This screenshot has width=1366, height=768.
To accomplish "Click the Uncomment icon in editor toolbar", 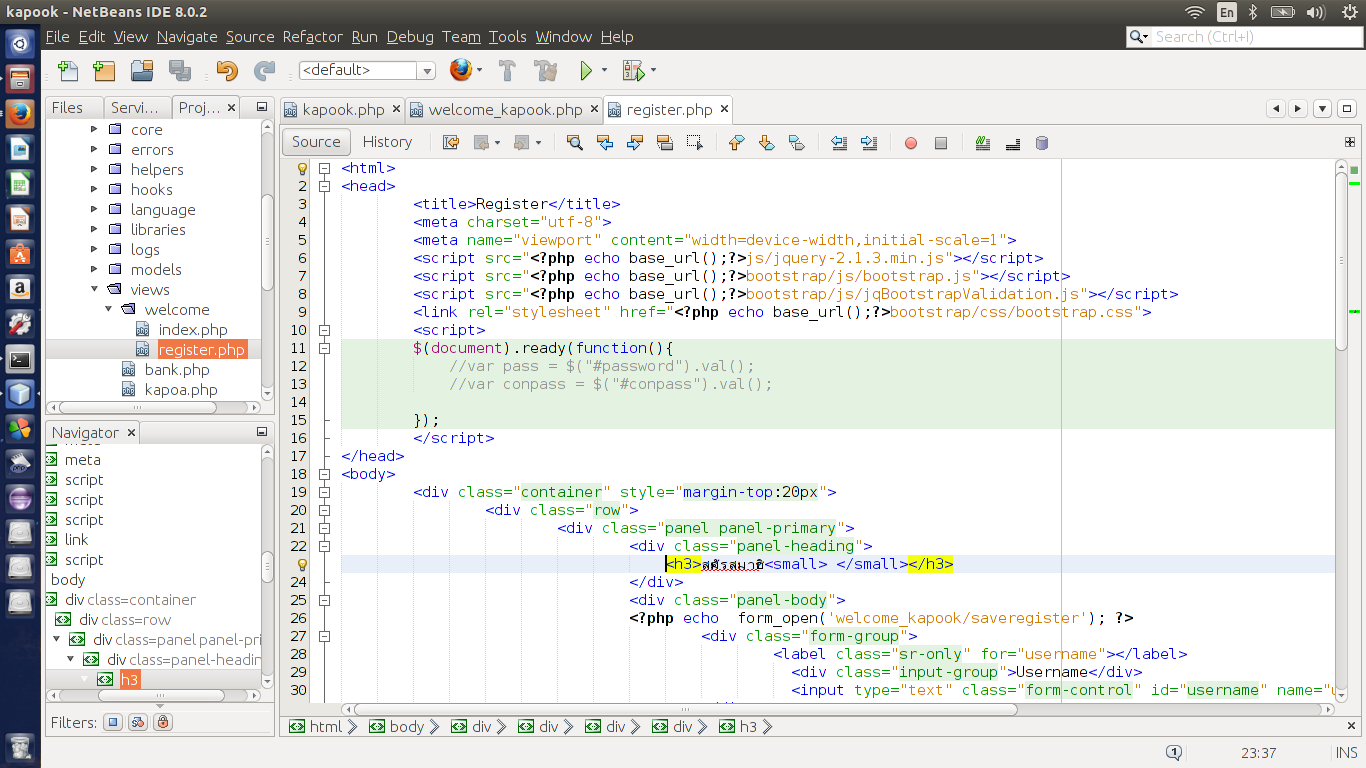I will [1012, 143].
